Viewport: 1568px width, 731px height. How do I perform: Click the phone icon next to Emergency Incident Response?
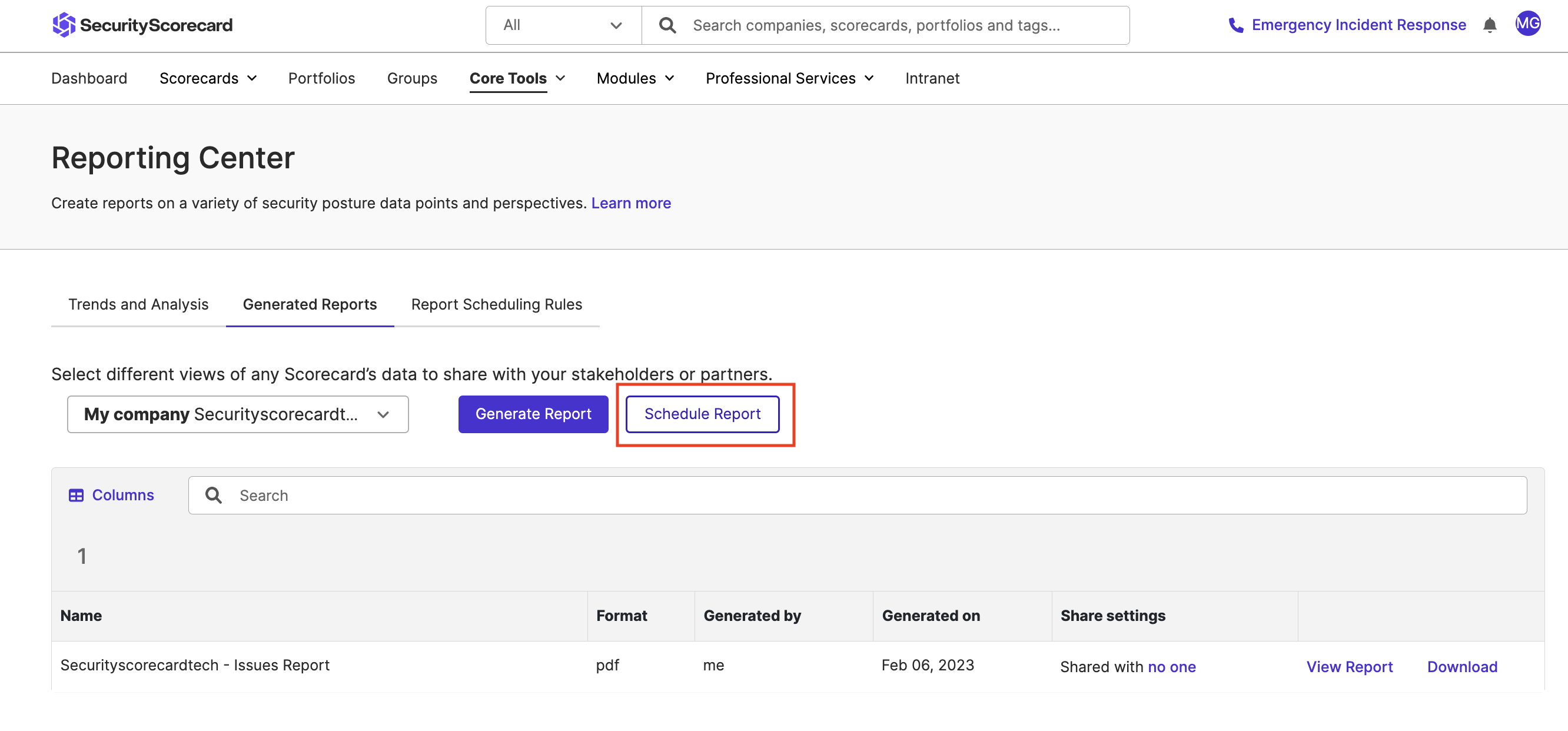(x=1237, y=25)
